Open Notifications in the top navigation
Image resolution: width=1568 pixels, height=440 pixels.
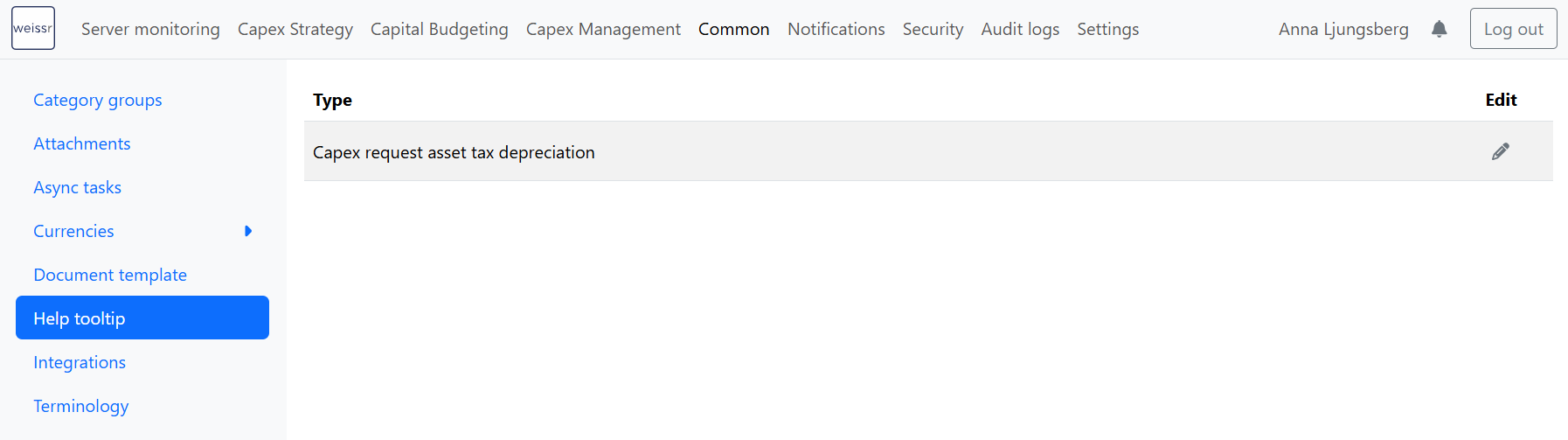(x=836, y=29)
